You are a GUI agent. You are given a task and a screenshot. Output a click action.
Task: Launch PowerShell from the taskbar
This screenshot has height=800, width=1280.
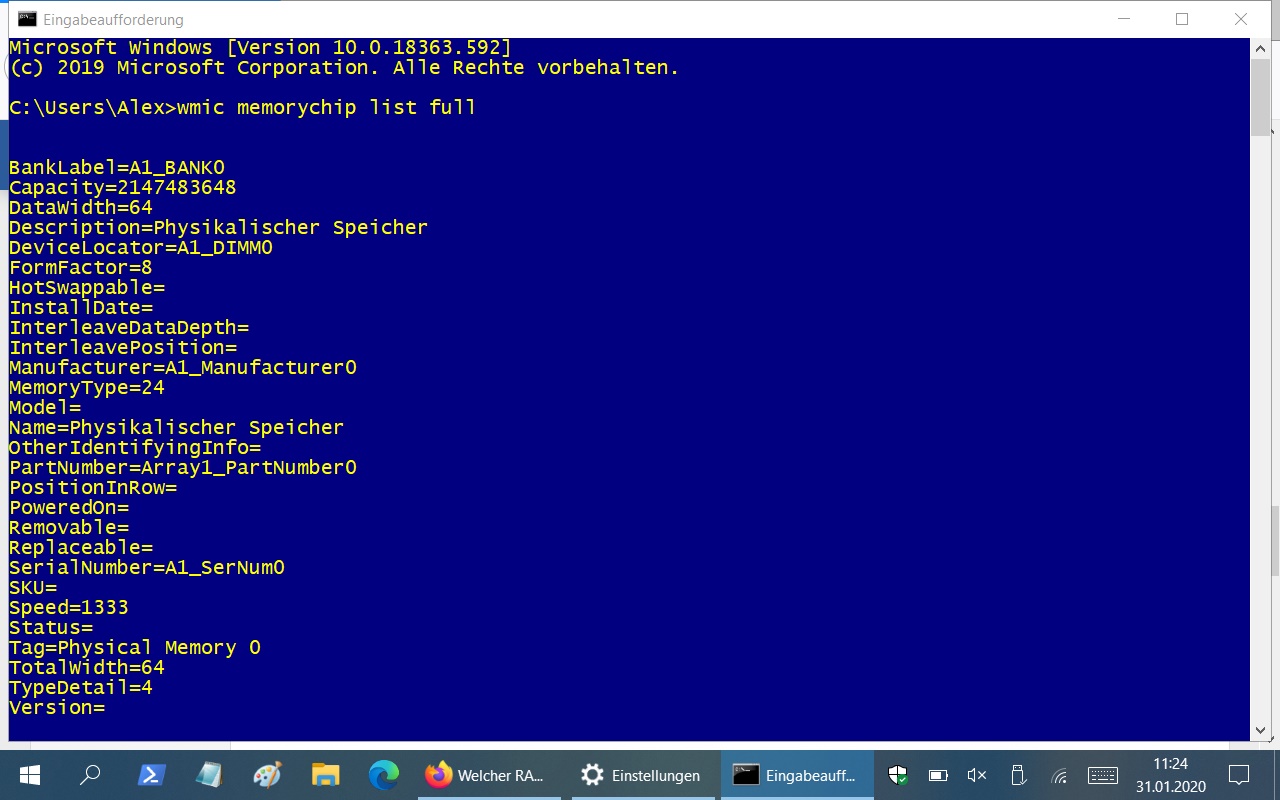(151, 775)
